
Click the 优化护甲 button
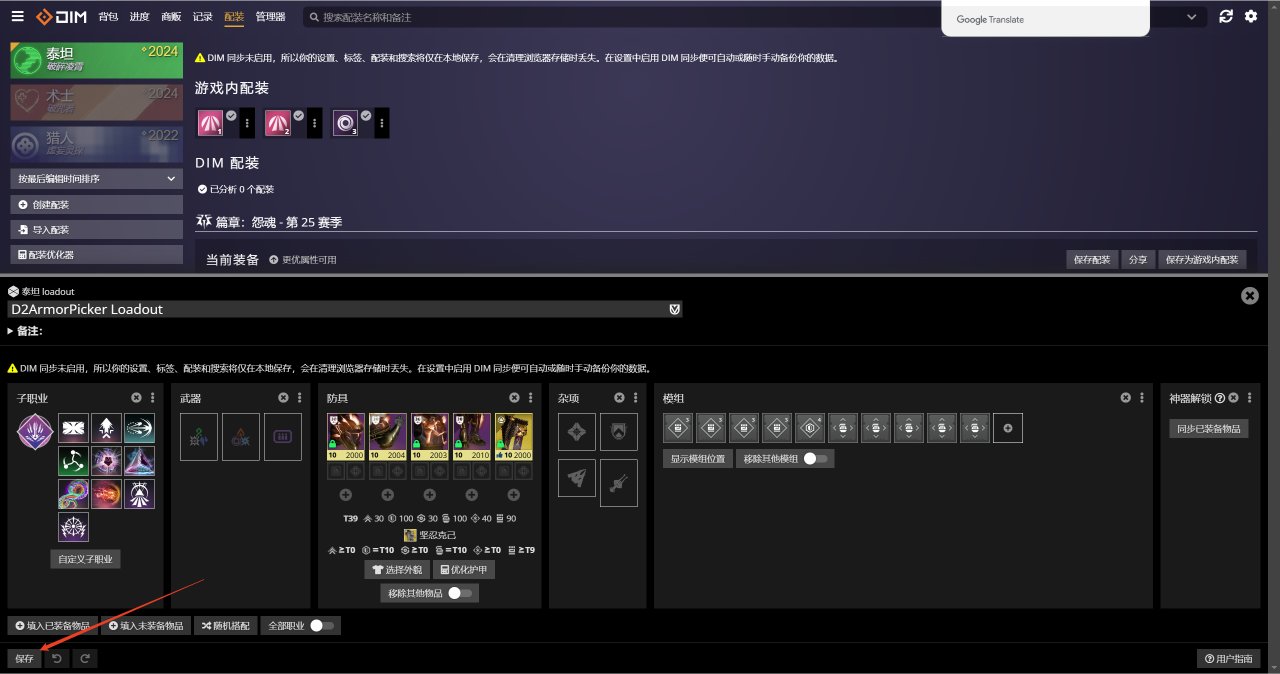click(463, 569)
